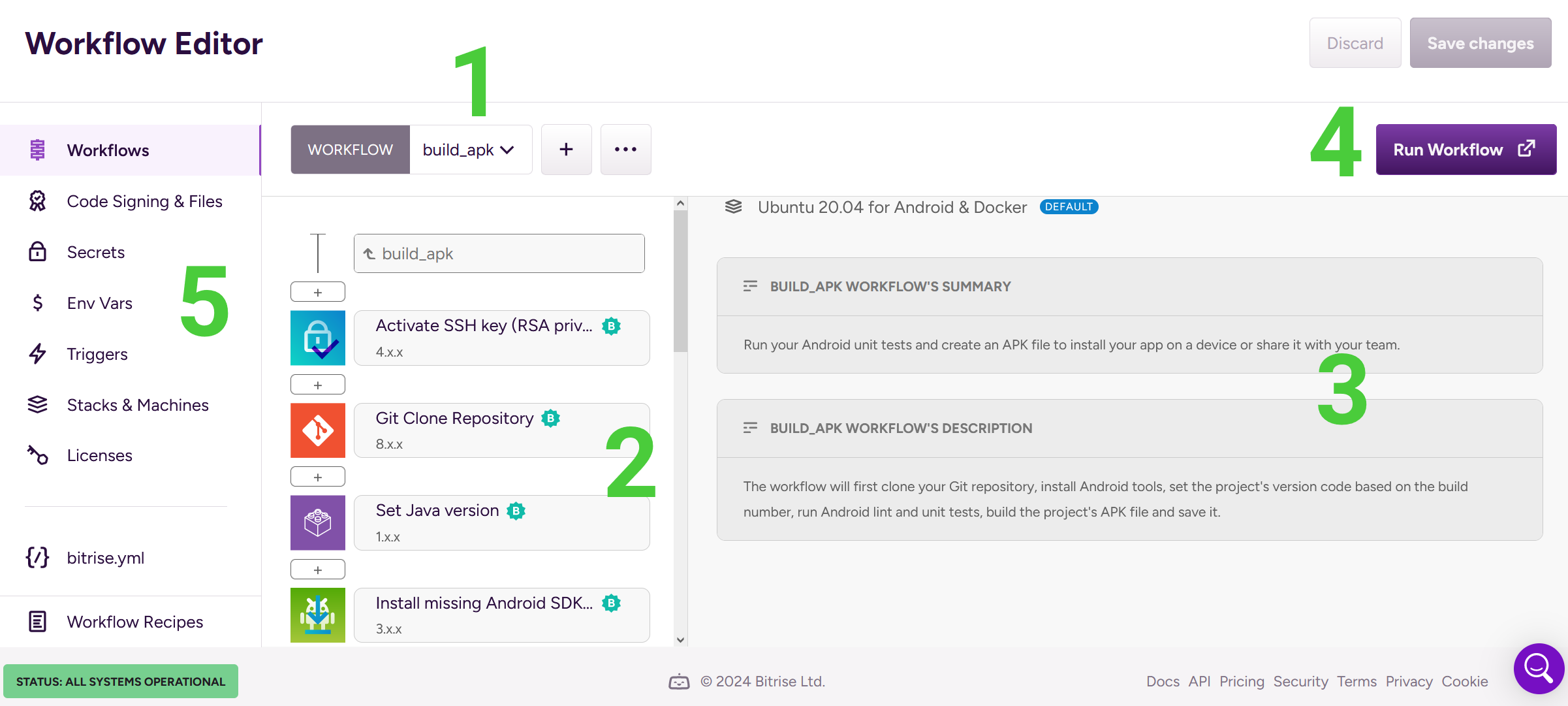
Task: Click the Licenses key icon
Action: pyautogui.click(x=38, y=455)
